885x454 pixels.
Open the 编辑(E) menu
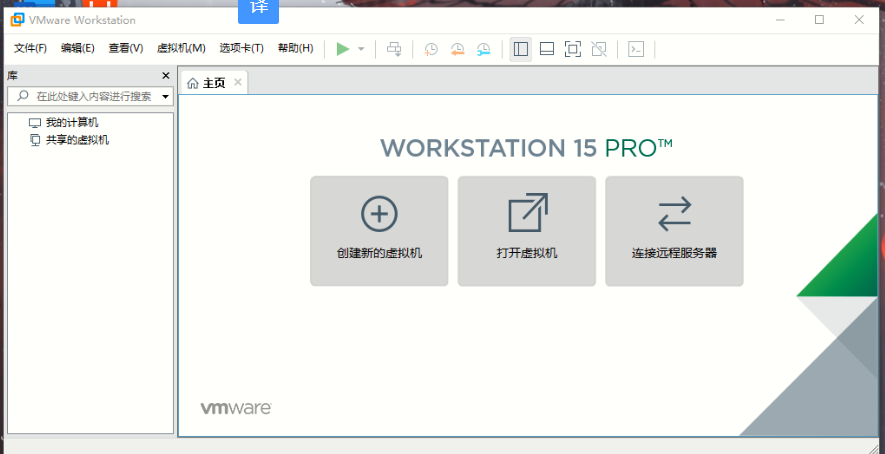pos(78,49)
